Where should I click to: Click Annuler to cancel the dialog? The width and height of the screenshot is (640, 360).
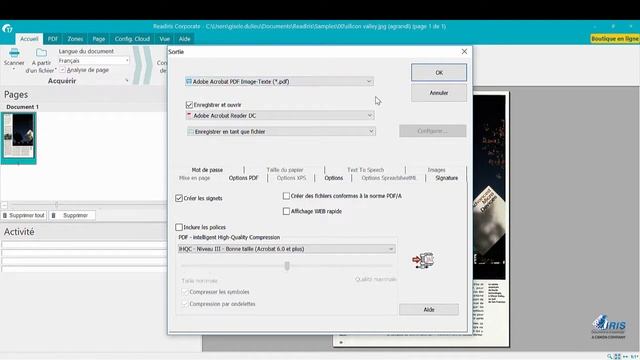click(x=439, y=93)
